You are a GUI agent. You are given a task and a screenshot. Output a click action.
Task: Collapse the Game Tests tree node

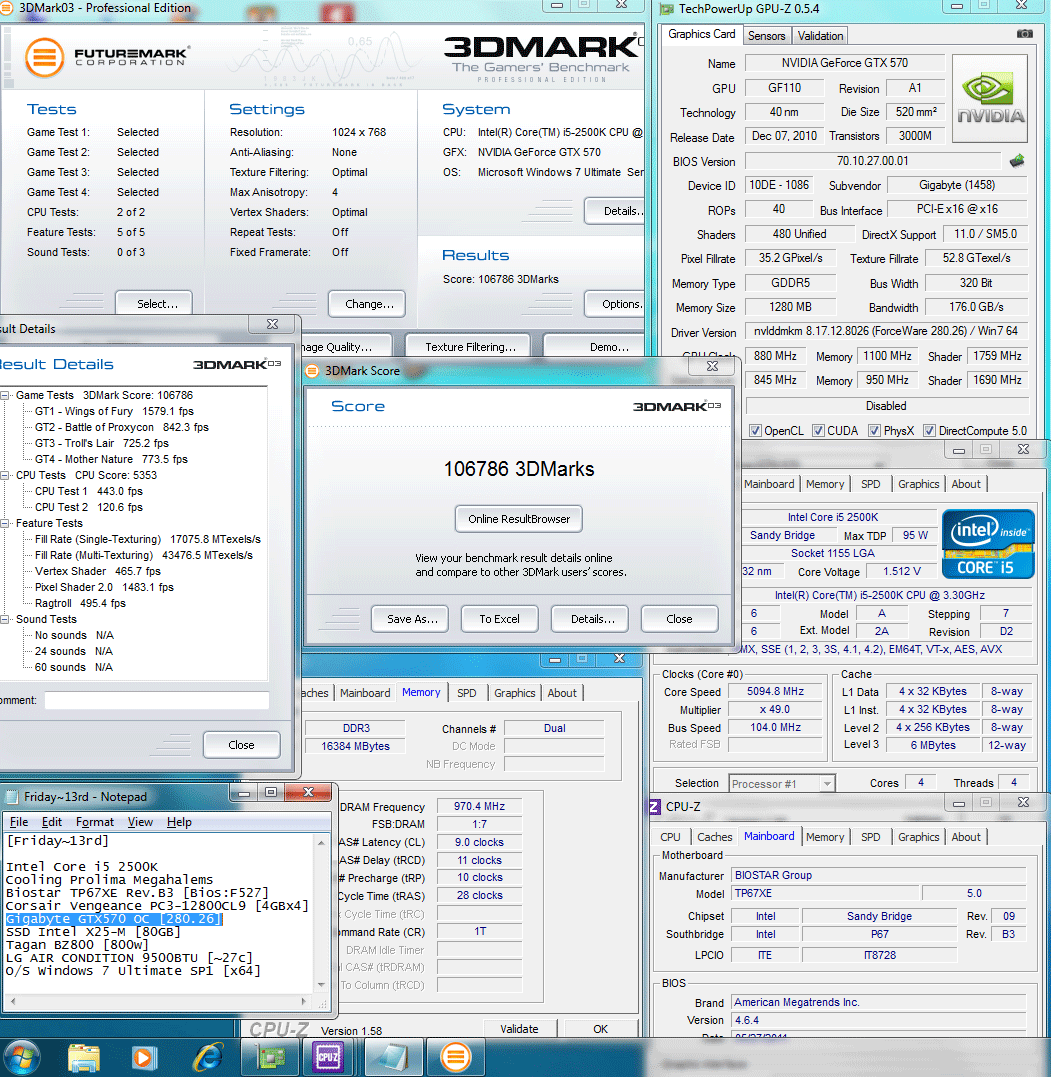(x=5, y=396)
